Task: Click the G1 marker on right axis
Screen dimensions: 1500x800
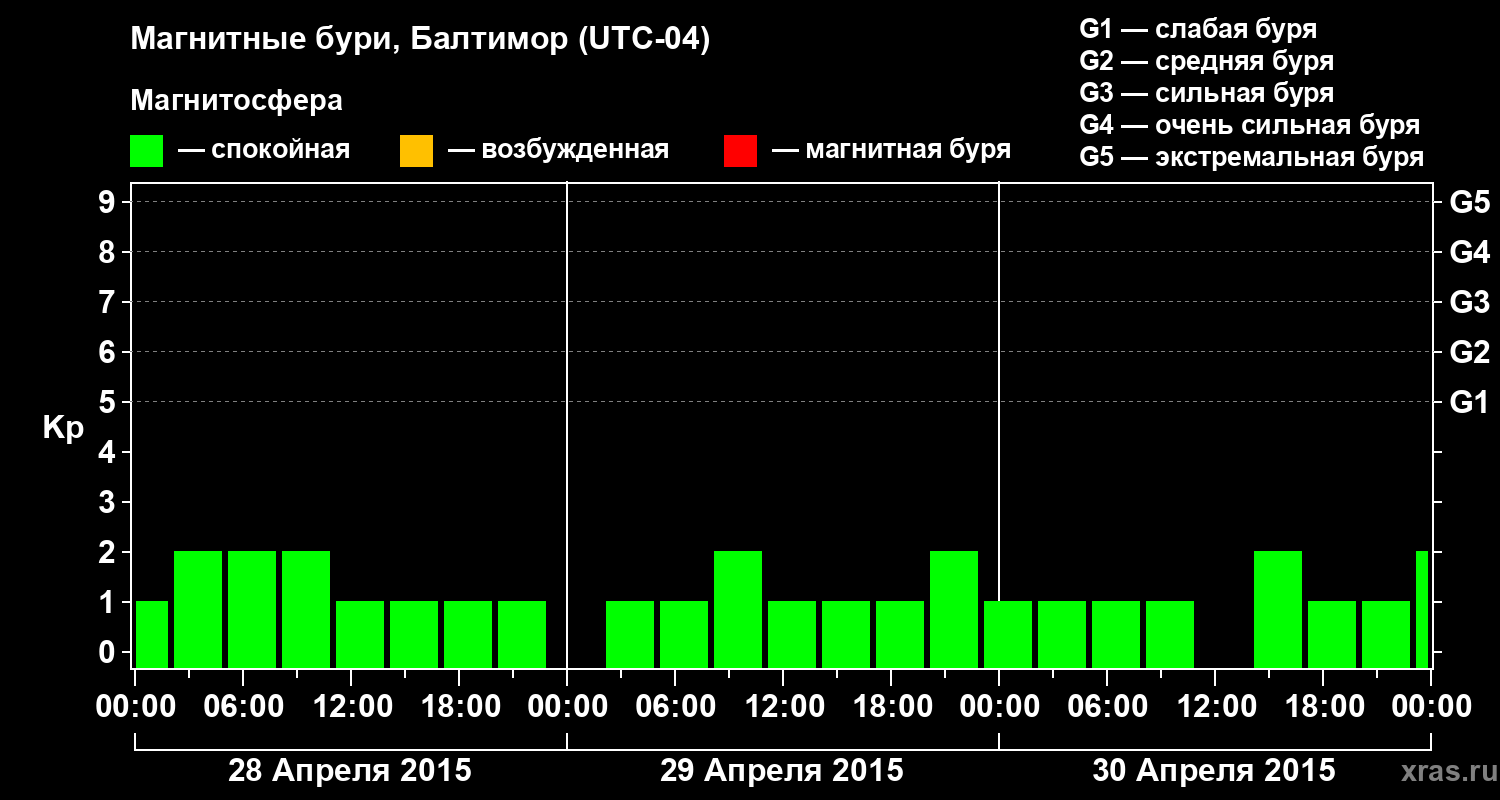Action: 1469,403
